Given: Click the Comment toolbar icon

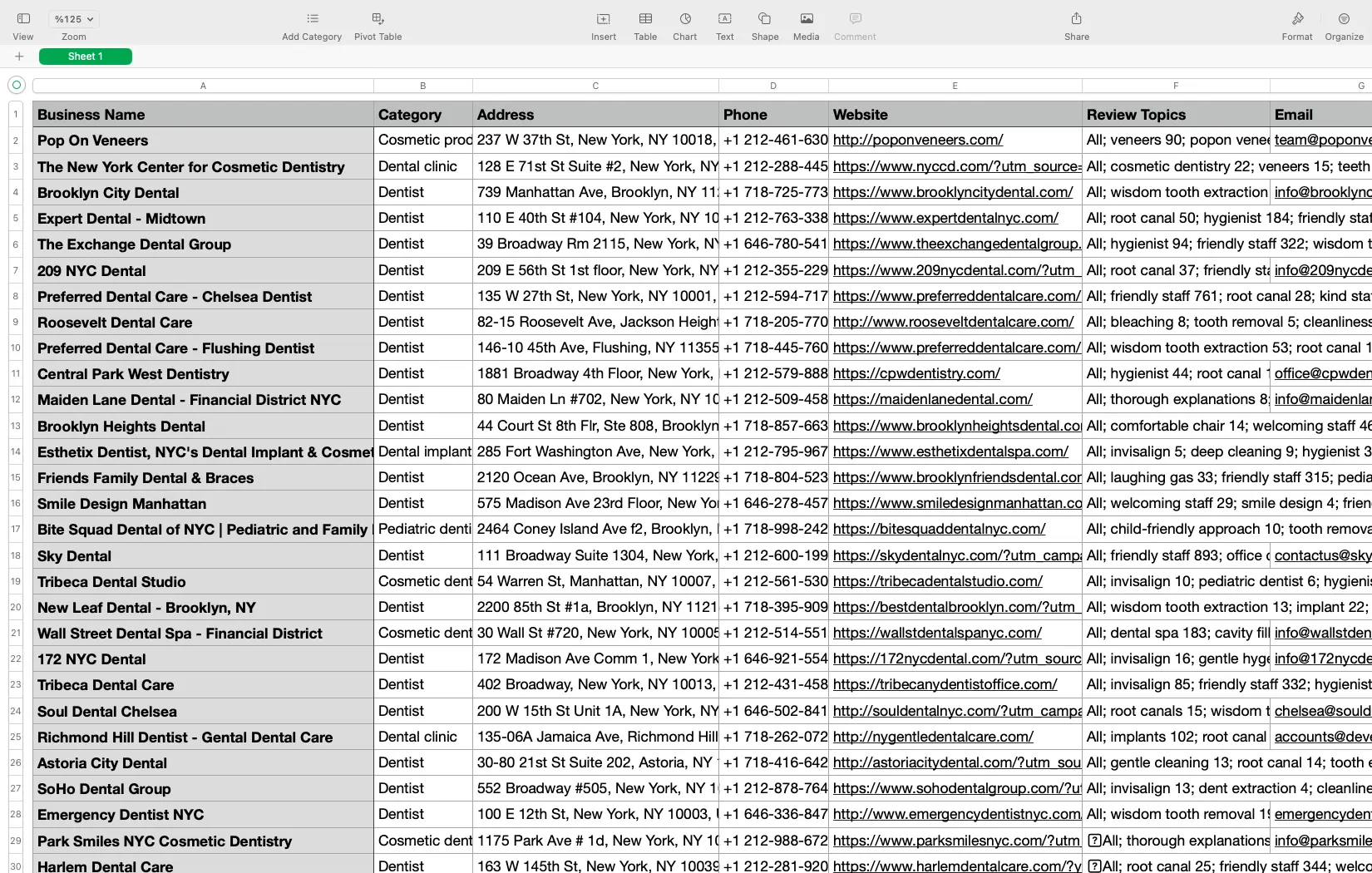Looking at the screenshot, I should (855, 19).
